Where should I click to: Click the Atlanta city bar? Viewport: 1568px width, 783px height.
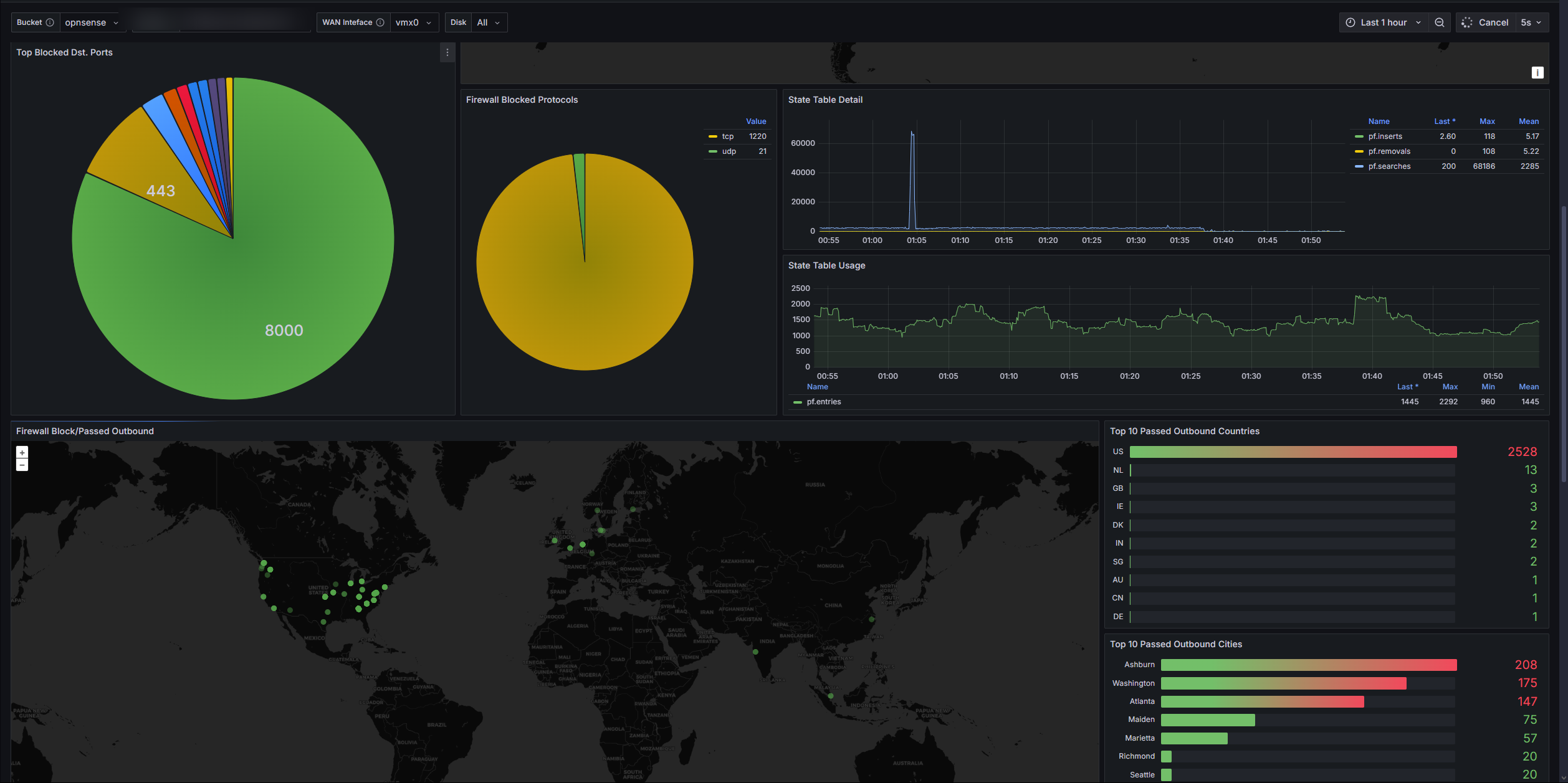[1262, 701]
